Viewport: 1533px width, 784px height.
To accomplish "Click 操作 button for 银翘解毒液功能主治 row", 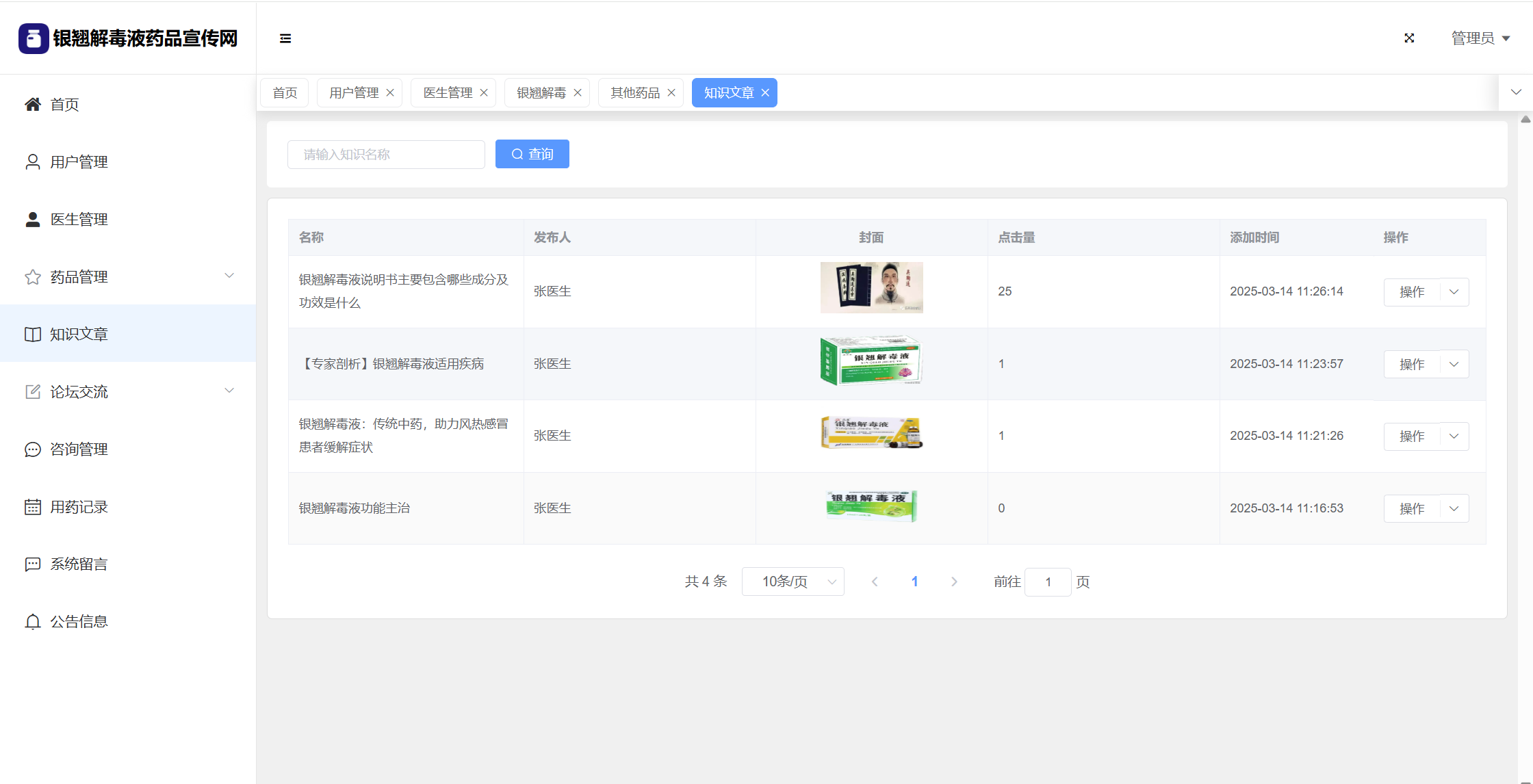I will [x=1412, y=509].
